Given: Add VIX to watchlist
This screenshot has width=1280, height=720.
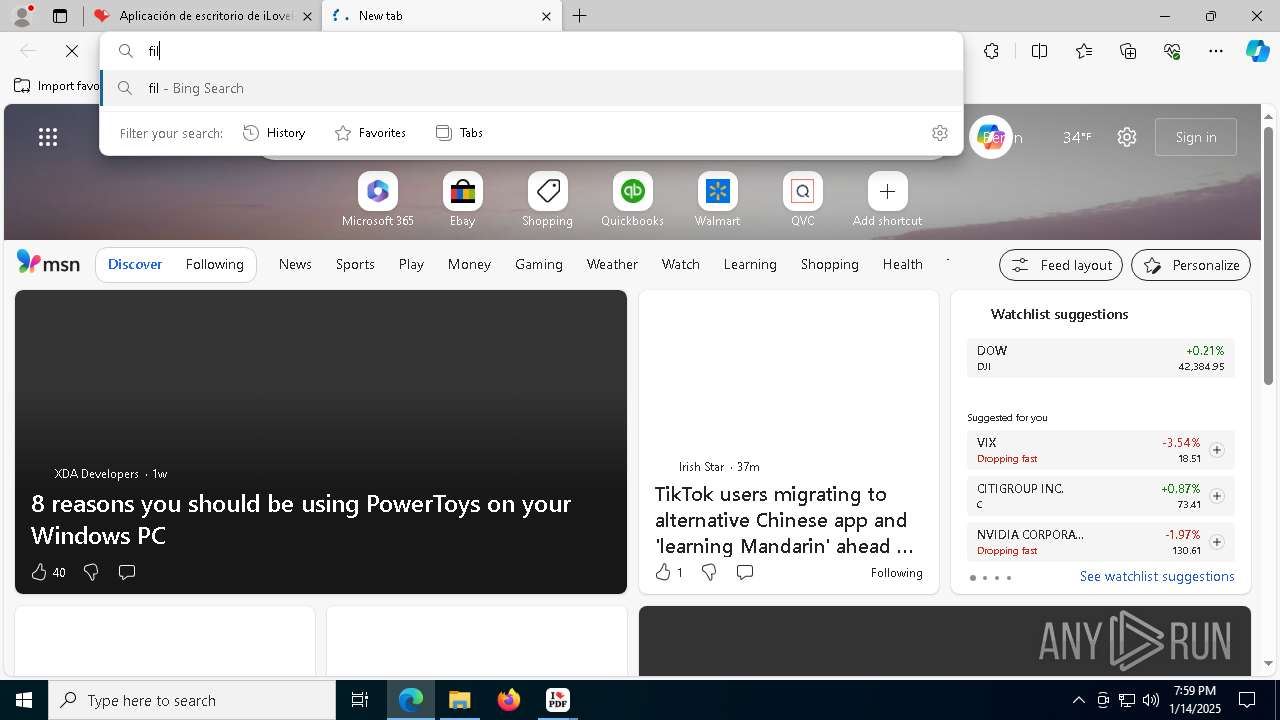Looking at the screenshot, I should tap(1217, 450).
